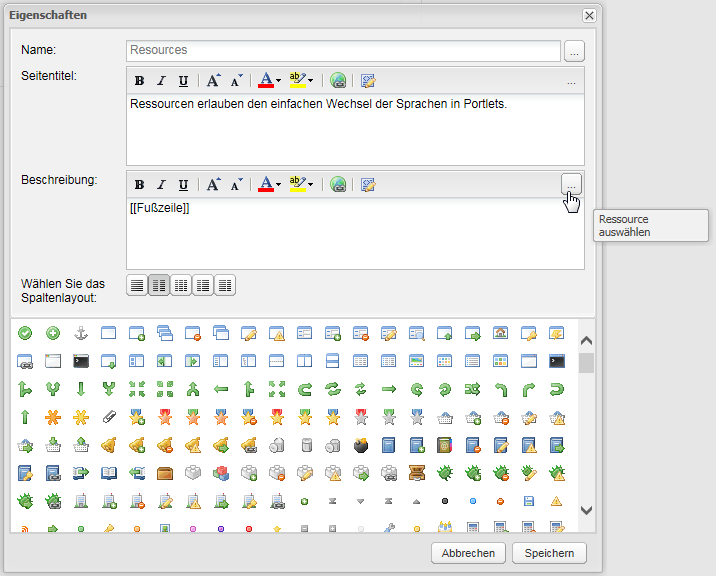Viewport: 716px width, 576px height.
Task: Pick the green left arrow icon
Action: pos(221,389)
